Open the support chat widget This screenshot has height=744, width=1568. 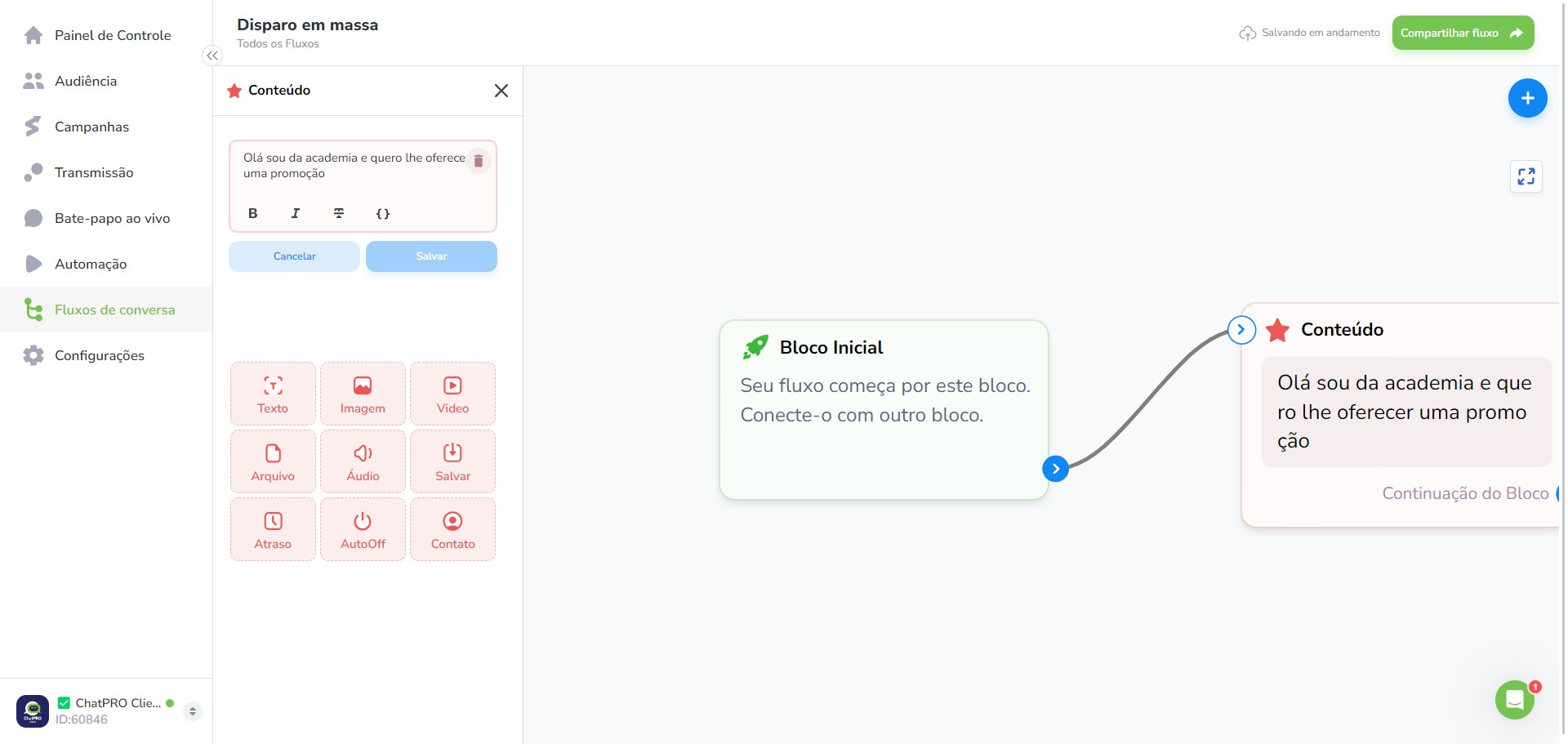1515,700
